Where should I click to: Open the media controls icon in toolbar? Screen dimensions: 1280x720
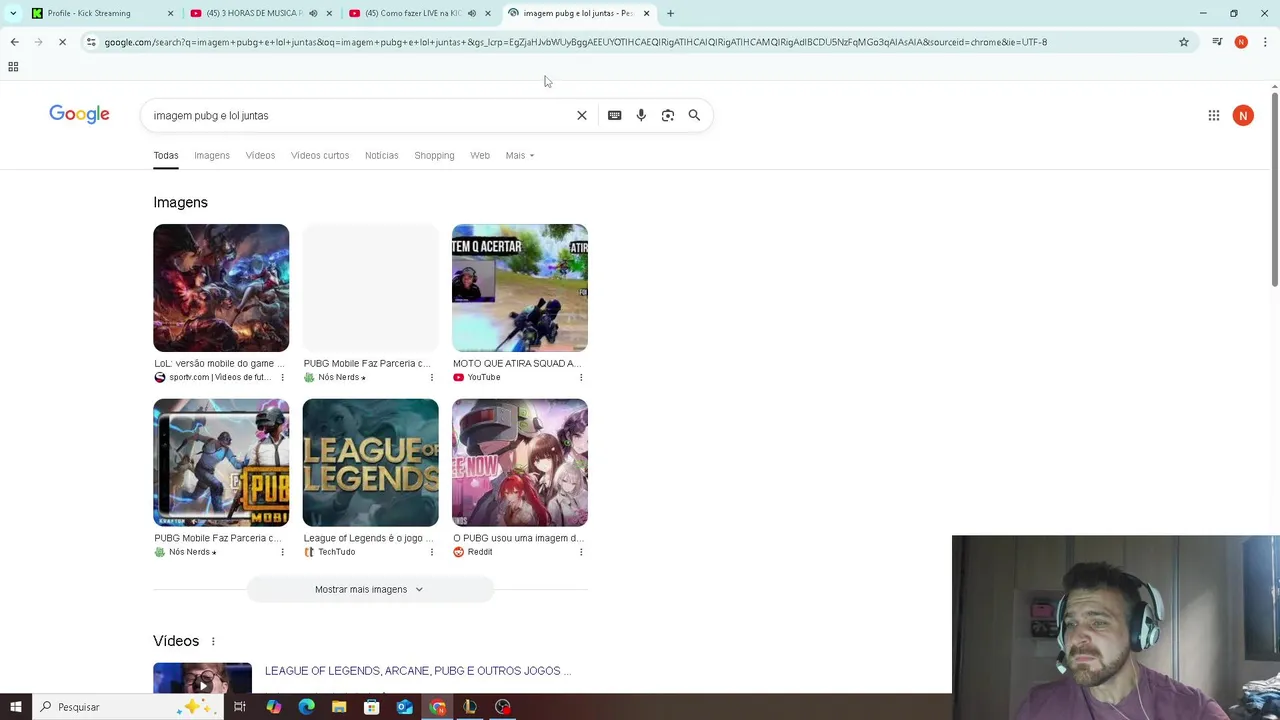[x=1217, y=42]
